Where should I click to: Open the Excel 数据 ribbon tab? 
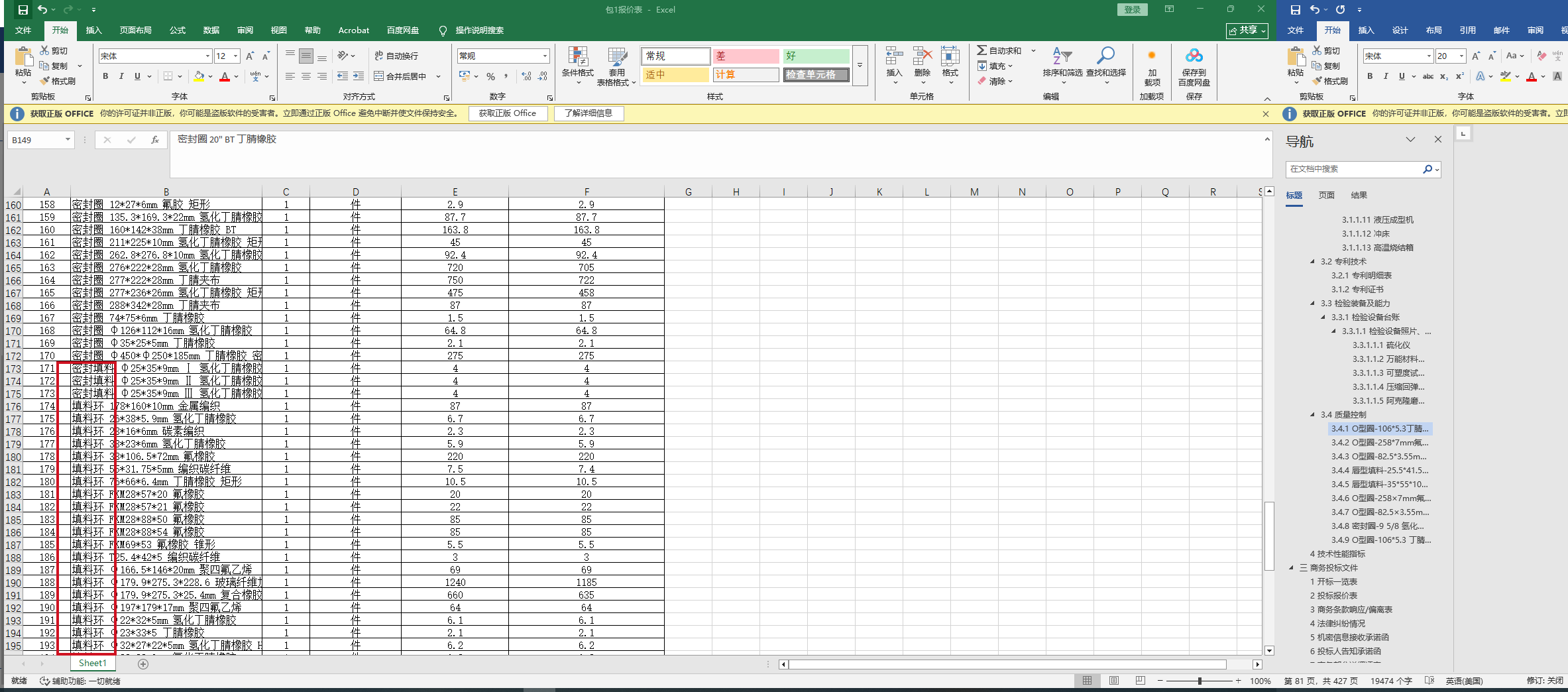click(211, 30)
